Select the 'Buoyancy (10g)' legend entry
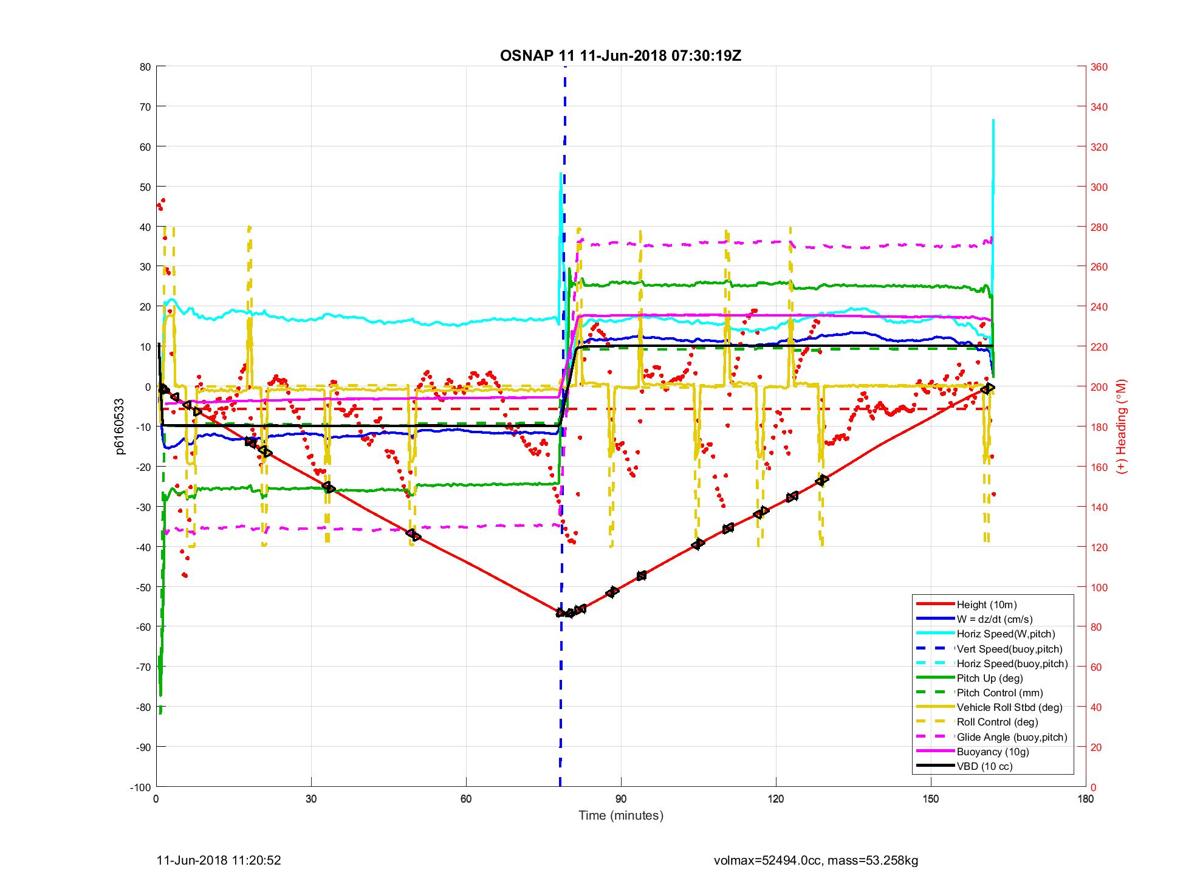 [x=993, y=751]
